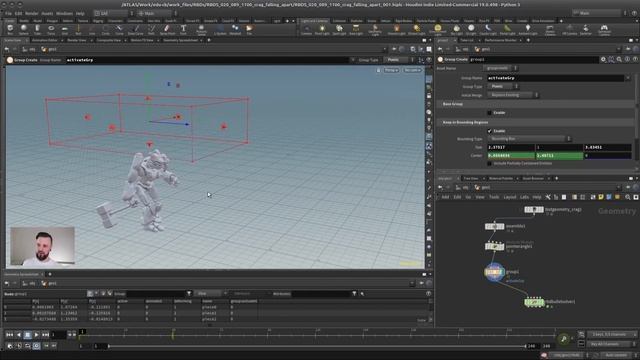This screenshot has height=360, width=640.
Task: Add an Area Light from shelf
Action: 356,29
